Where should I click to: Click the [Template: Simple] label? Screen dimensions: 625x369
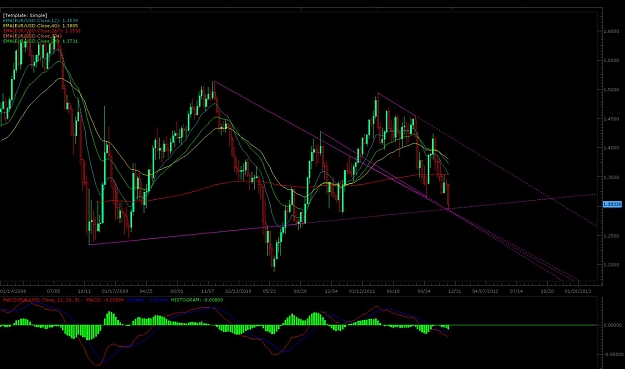click(x=25, y=15)
